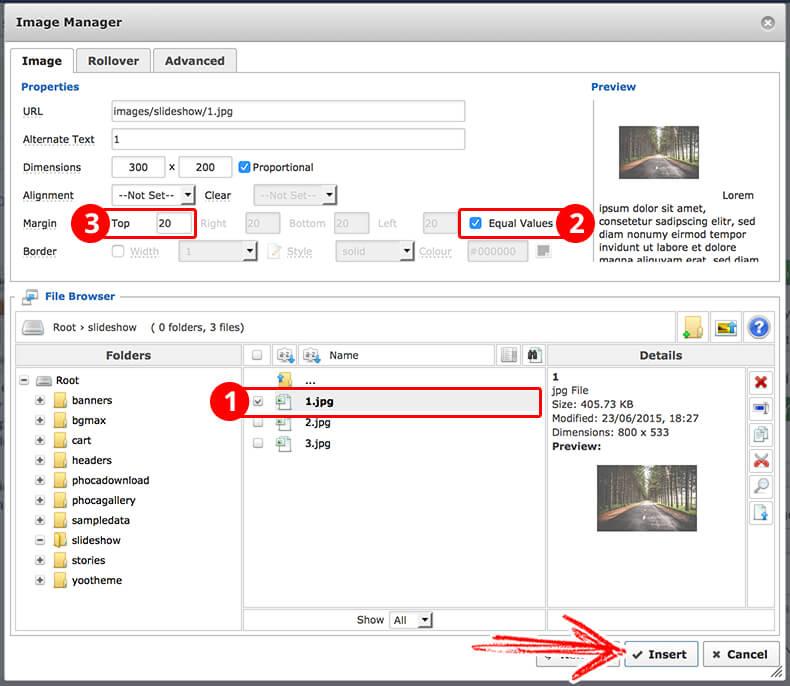
Task: Click the binoculars search icon
Action: click(534, 355)
